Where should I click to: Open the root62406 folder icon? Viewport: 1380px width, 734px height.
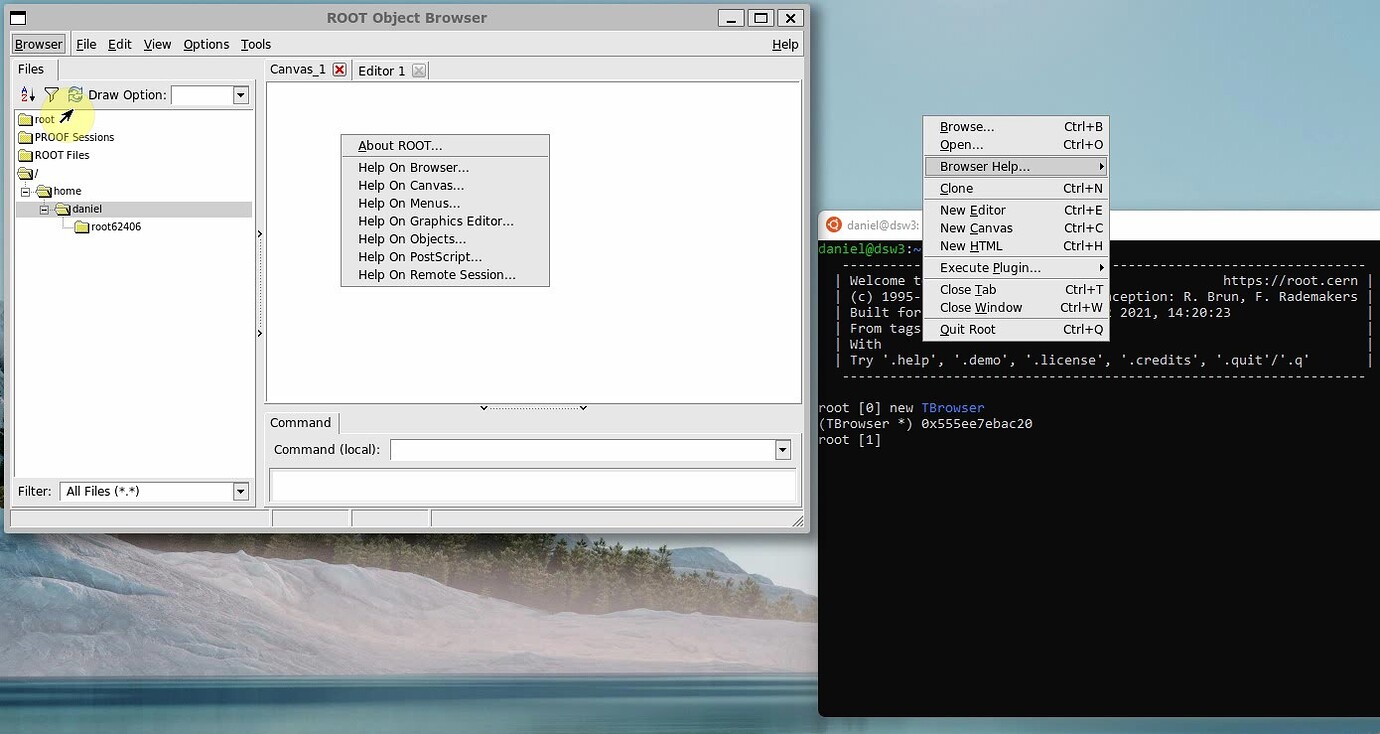click(83, 226)
